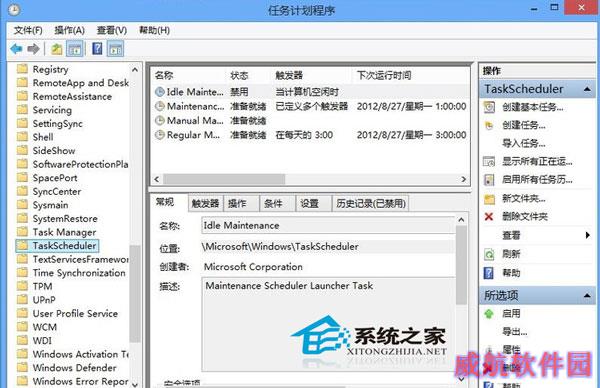Image resolution: width=600 pixels, height=388 pixels.
Task: Click the task list left scroll arrow
Action: [x=157, y=179]
